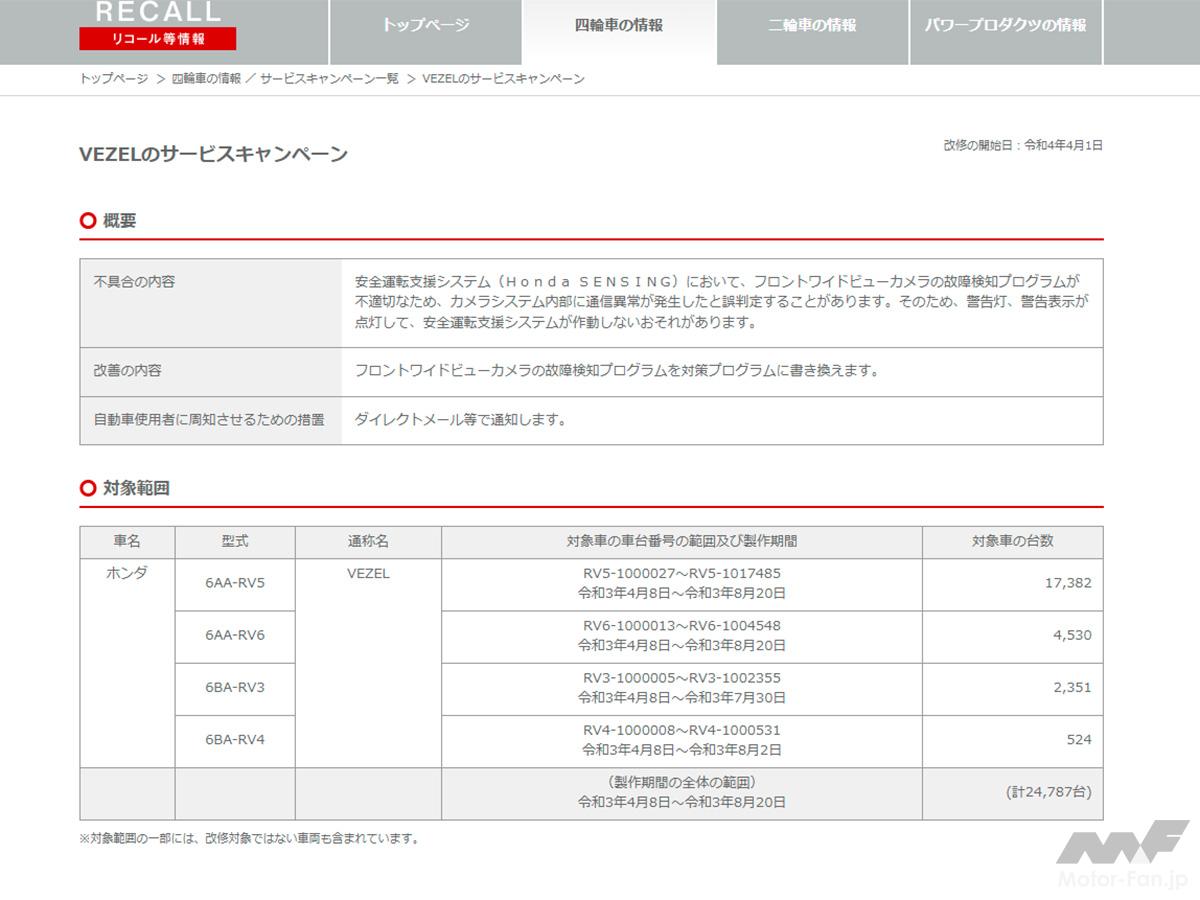Click the 対象車の台数 column header
Viewport: 1200px width, 900px height.
pyautogui.click(x=1012, y=541)
